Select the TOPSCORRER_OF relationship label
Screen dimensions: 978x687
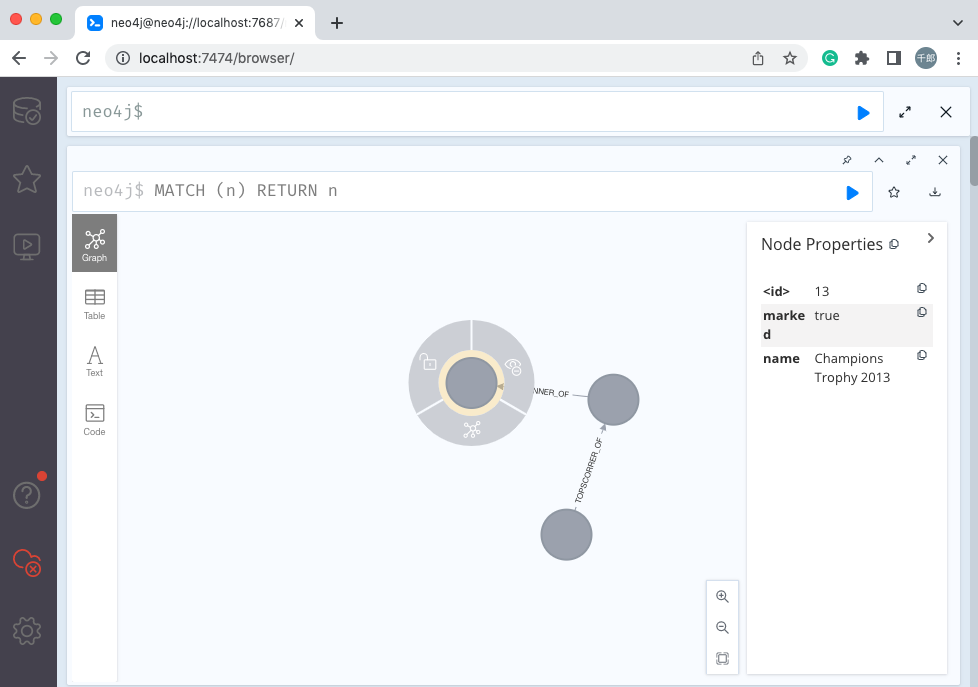click(x=588, y=470)
